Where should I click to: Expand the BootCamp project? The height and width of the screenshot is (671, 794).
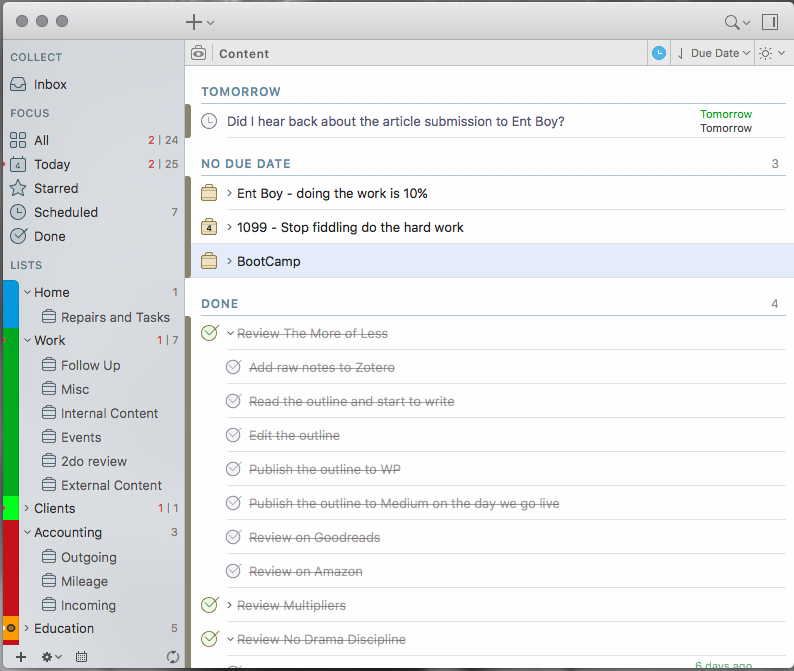coord(229,262)
